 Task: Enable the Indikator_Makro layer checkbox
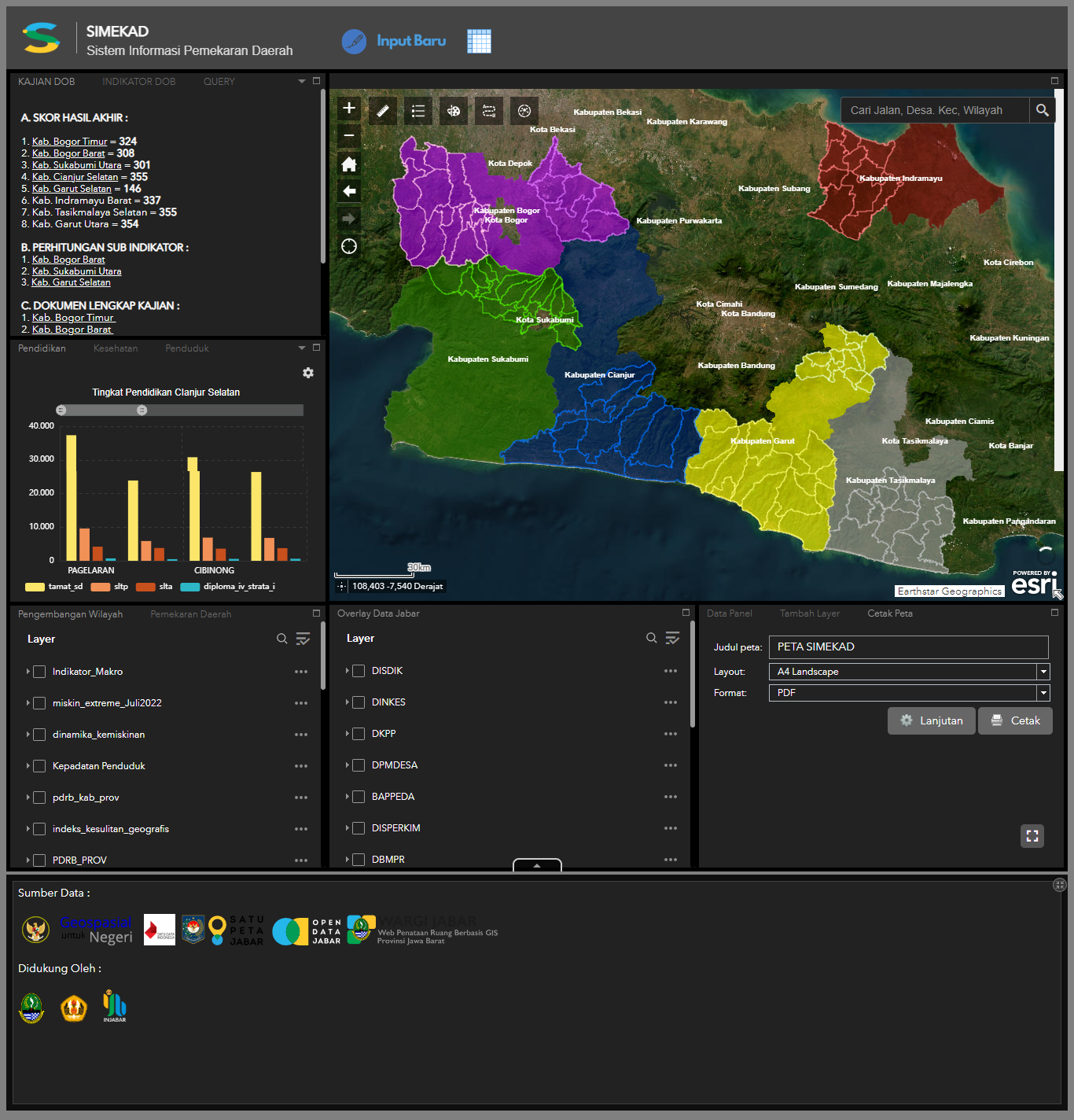(39, 672)
